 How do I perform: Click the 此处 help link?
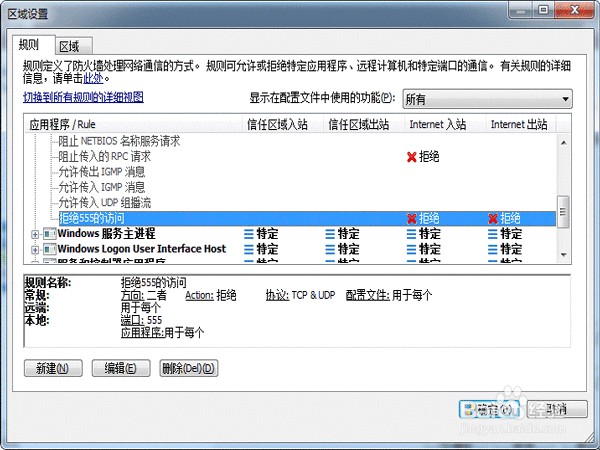[93, 78]
